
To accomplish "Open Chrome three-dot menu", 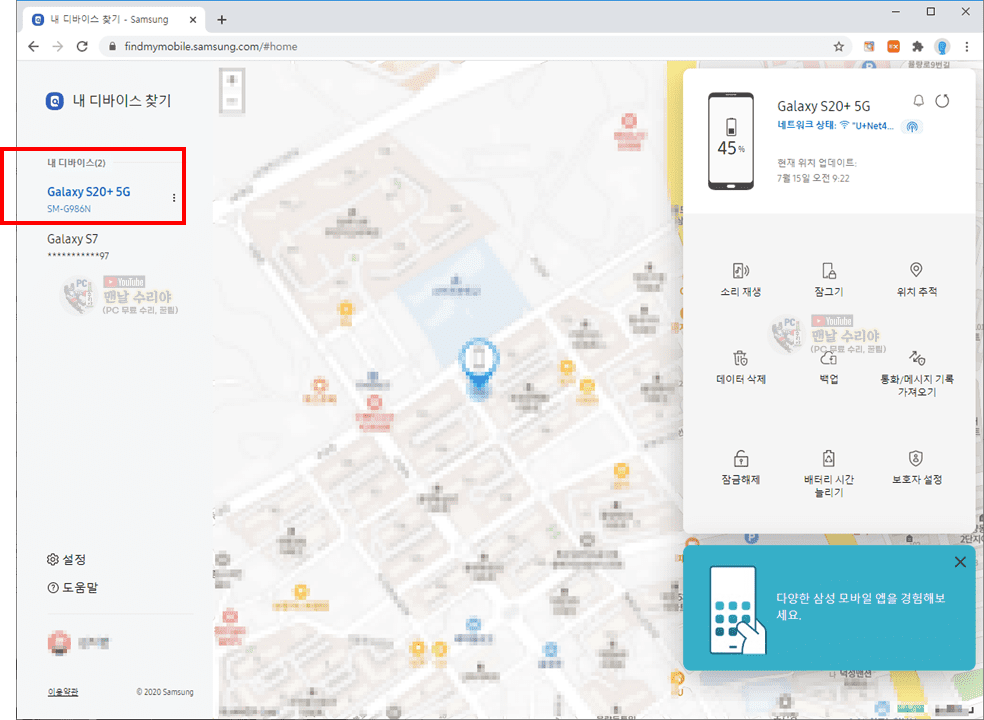I will coord(967,46).
